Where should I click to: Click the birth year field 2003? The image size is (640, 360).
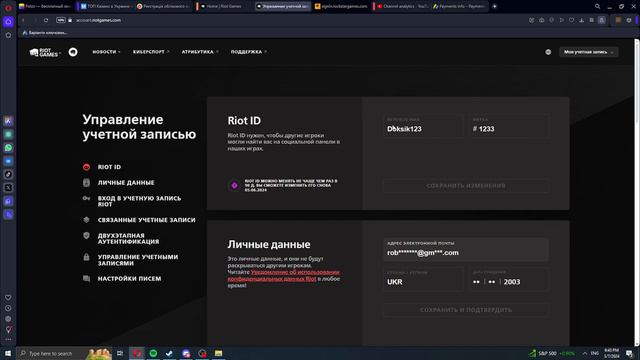pyautogui.click(x=512, y=282)
